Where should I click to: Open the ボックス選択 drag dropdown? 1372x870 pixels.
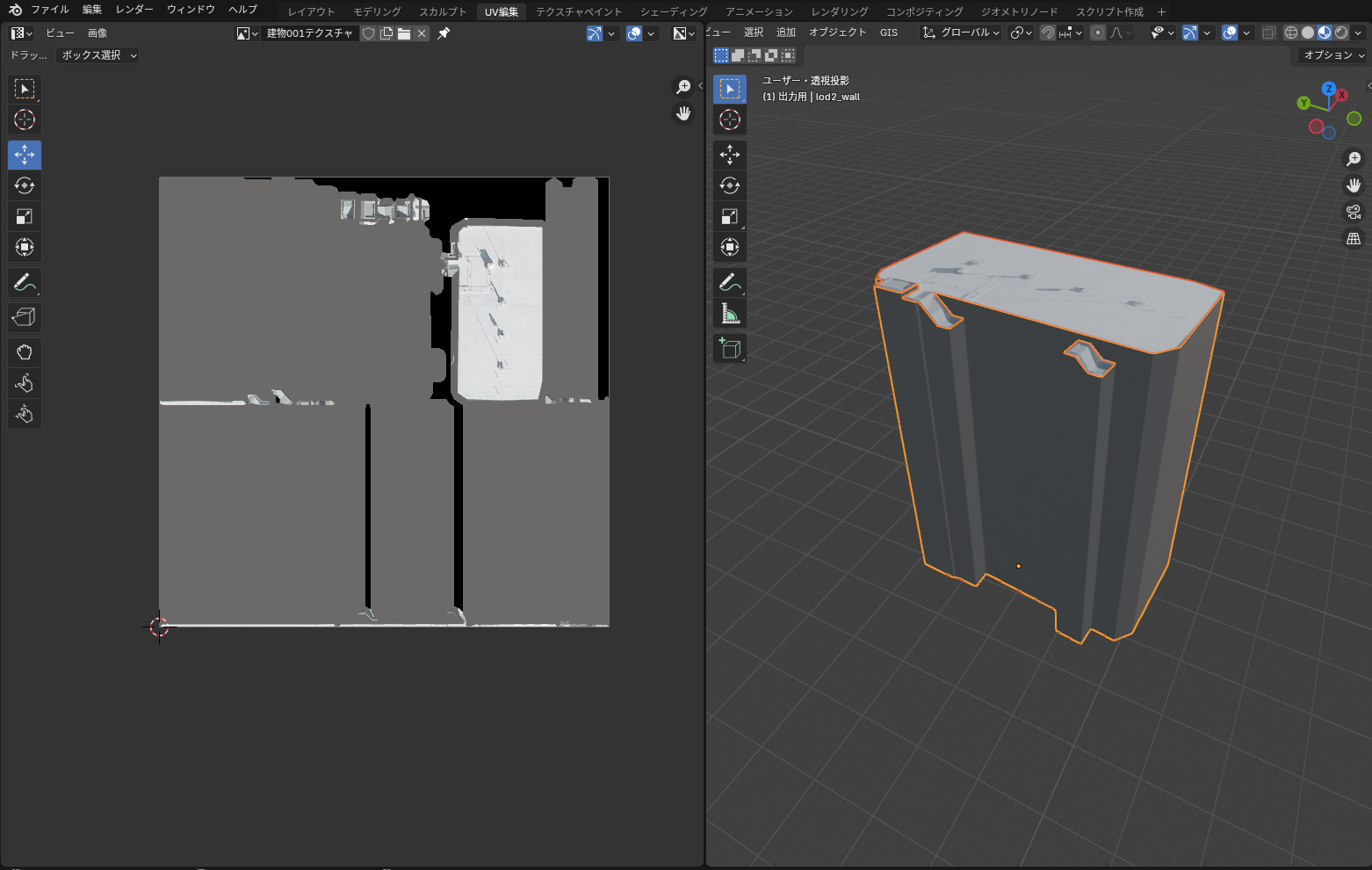tap(98, 55)
